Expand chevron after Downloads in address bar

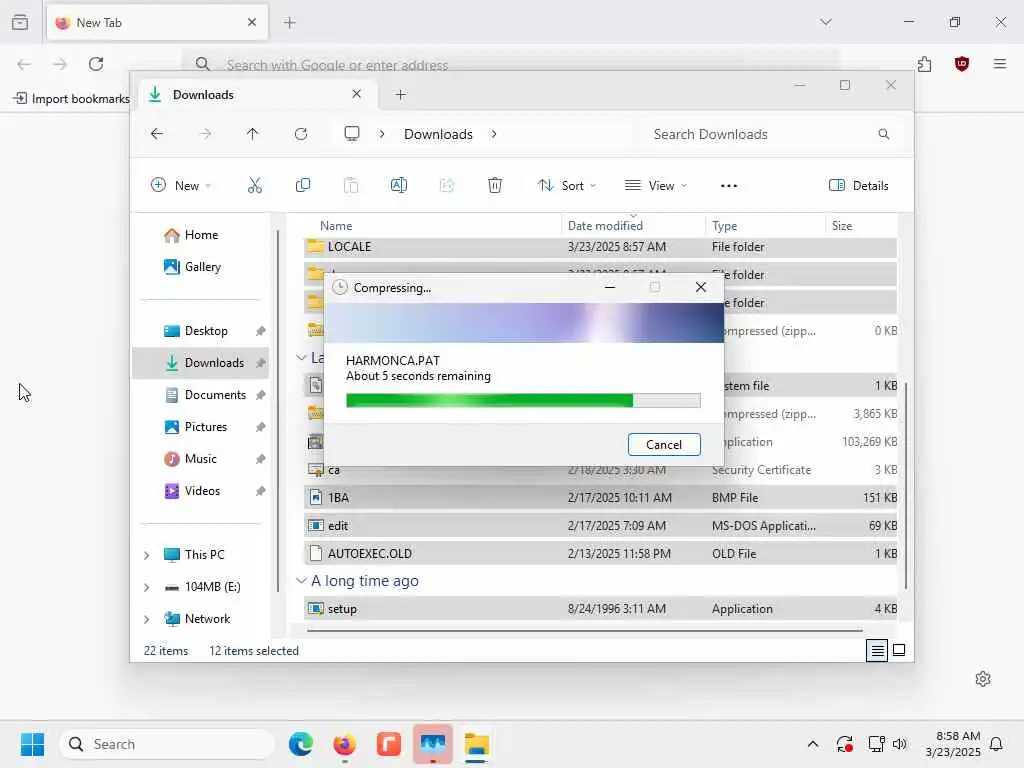[x=494, y=134]
